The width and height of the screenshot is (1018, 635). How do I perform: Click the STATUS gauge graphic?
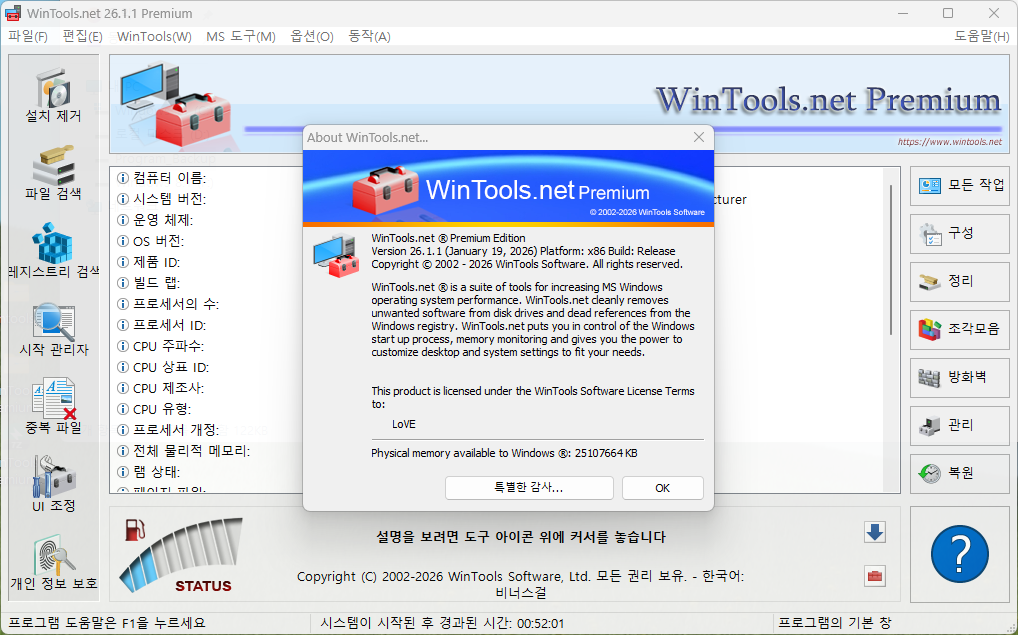pyautogui.click(x=182, y=555)
